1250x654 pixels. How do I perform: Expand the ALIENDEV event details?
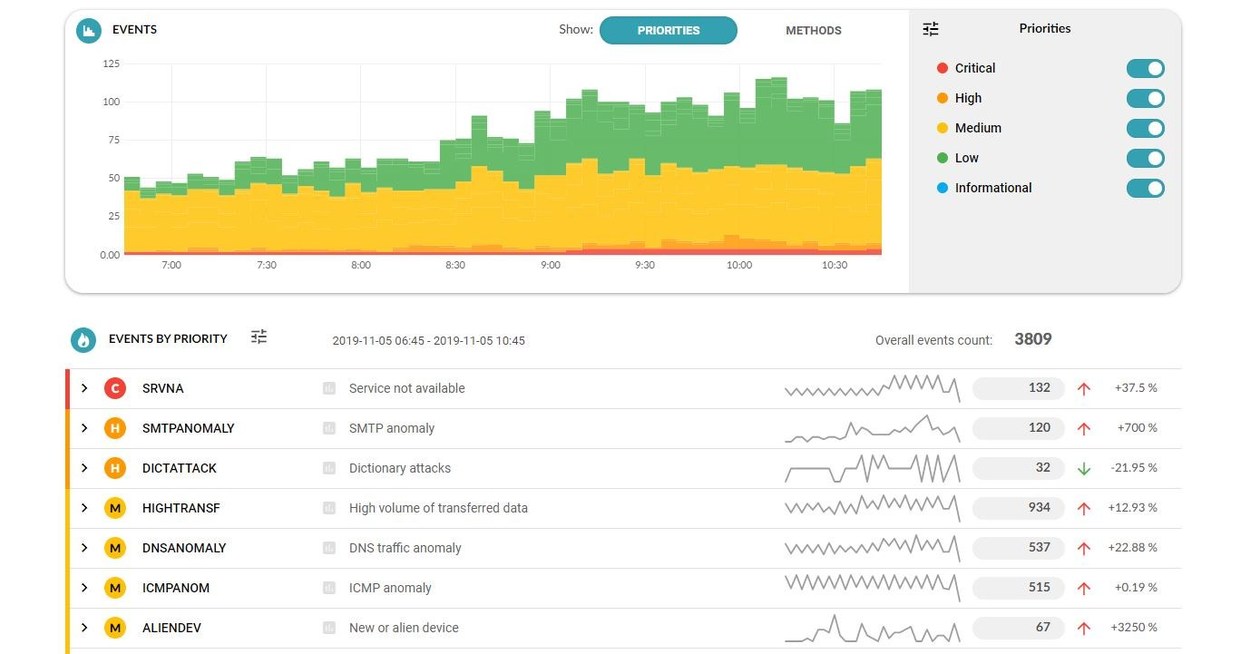[x=84, y=628]
